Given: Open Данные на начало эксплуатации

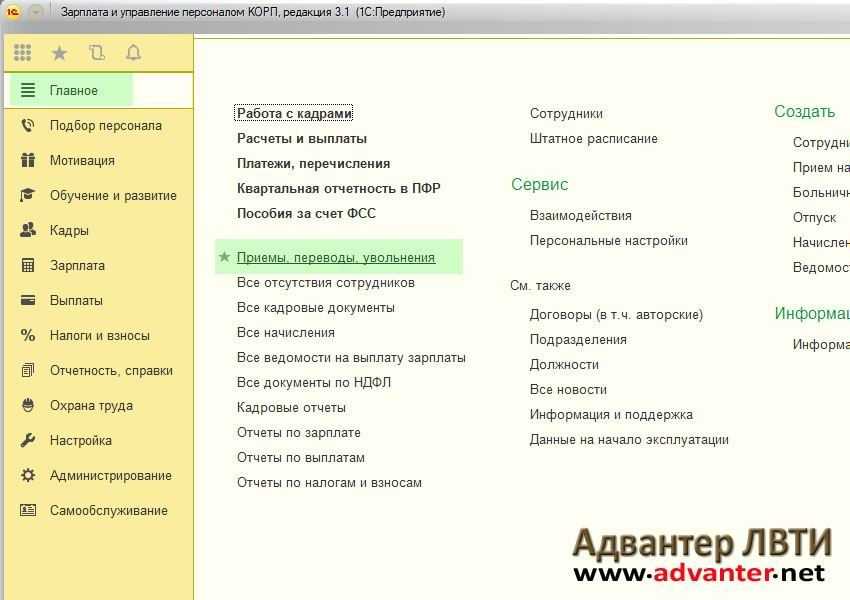Looking at the screenshot, I should [x=629, y=439].
